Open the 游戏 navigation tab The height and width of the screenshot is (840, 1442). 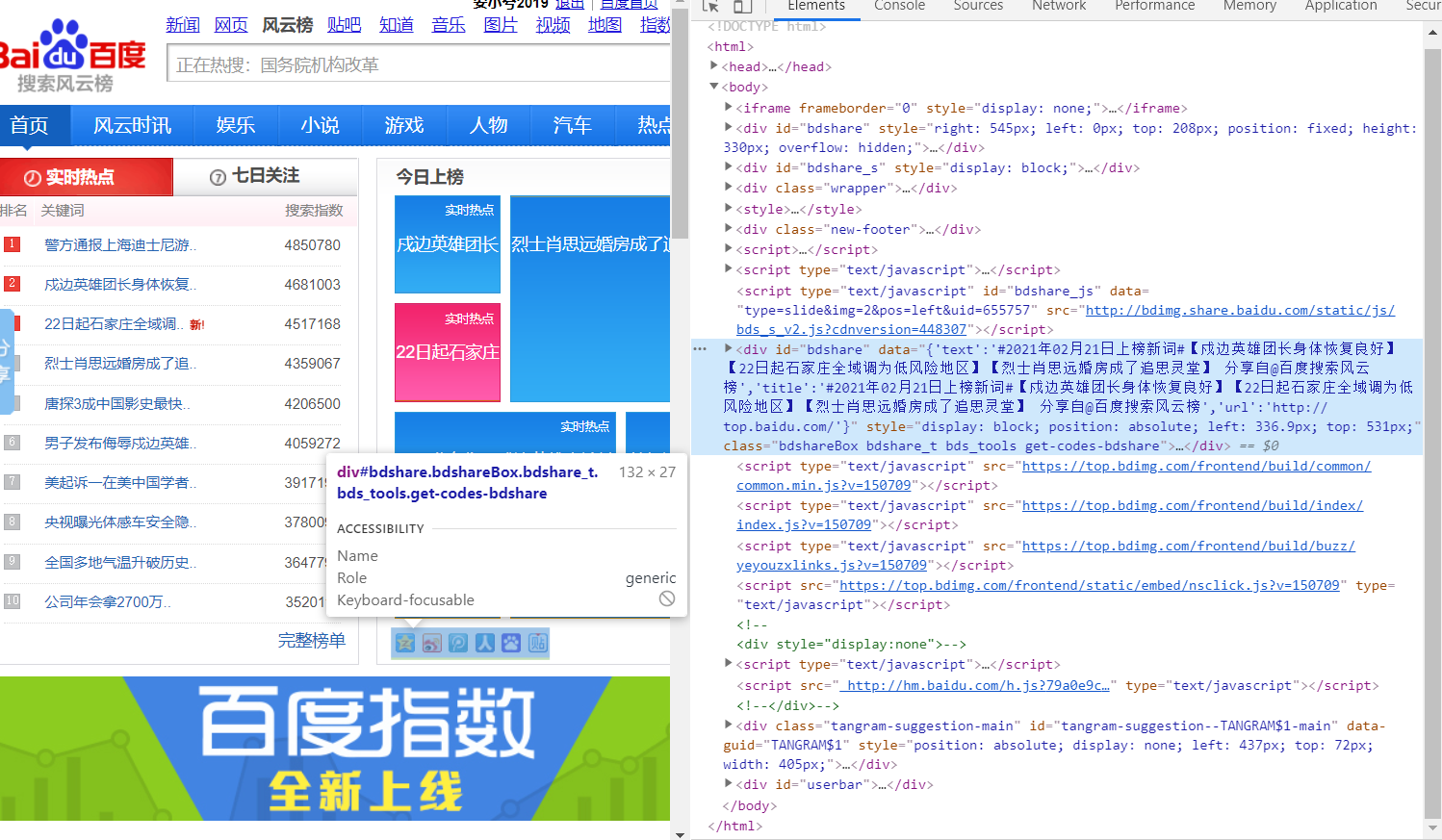point(404,125)
